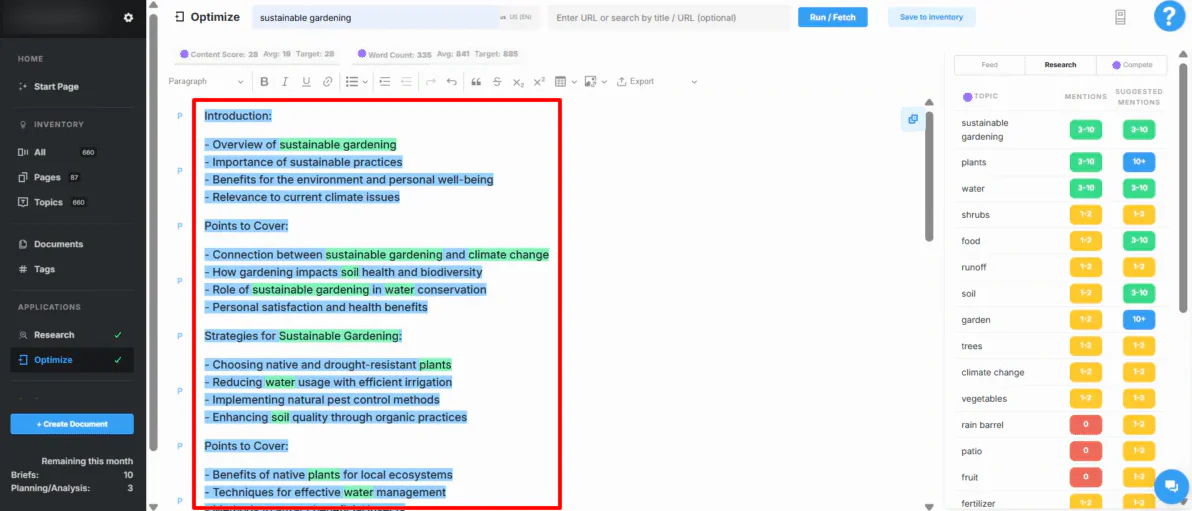Switch to the Feed tab
The height and width of the screenshot is (511, 1192).
click(x=989, y=65)
